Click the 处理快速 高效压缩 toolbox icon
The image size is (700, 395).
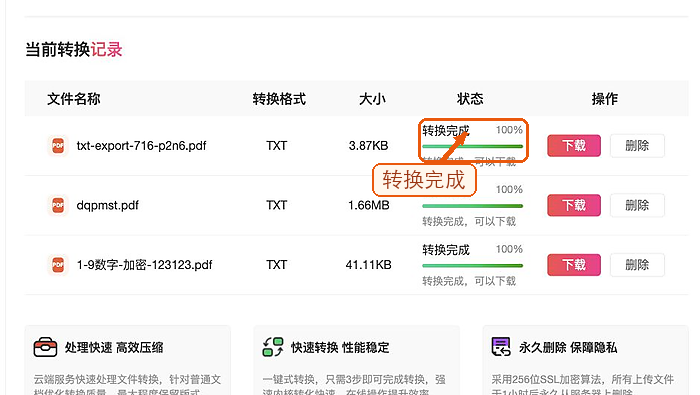pos(45,347)
